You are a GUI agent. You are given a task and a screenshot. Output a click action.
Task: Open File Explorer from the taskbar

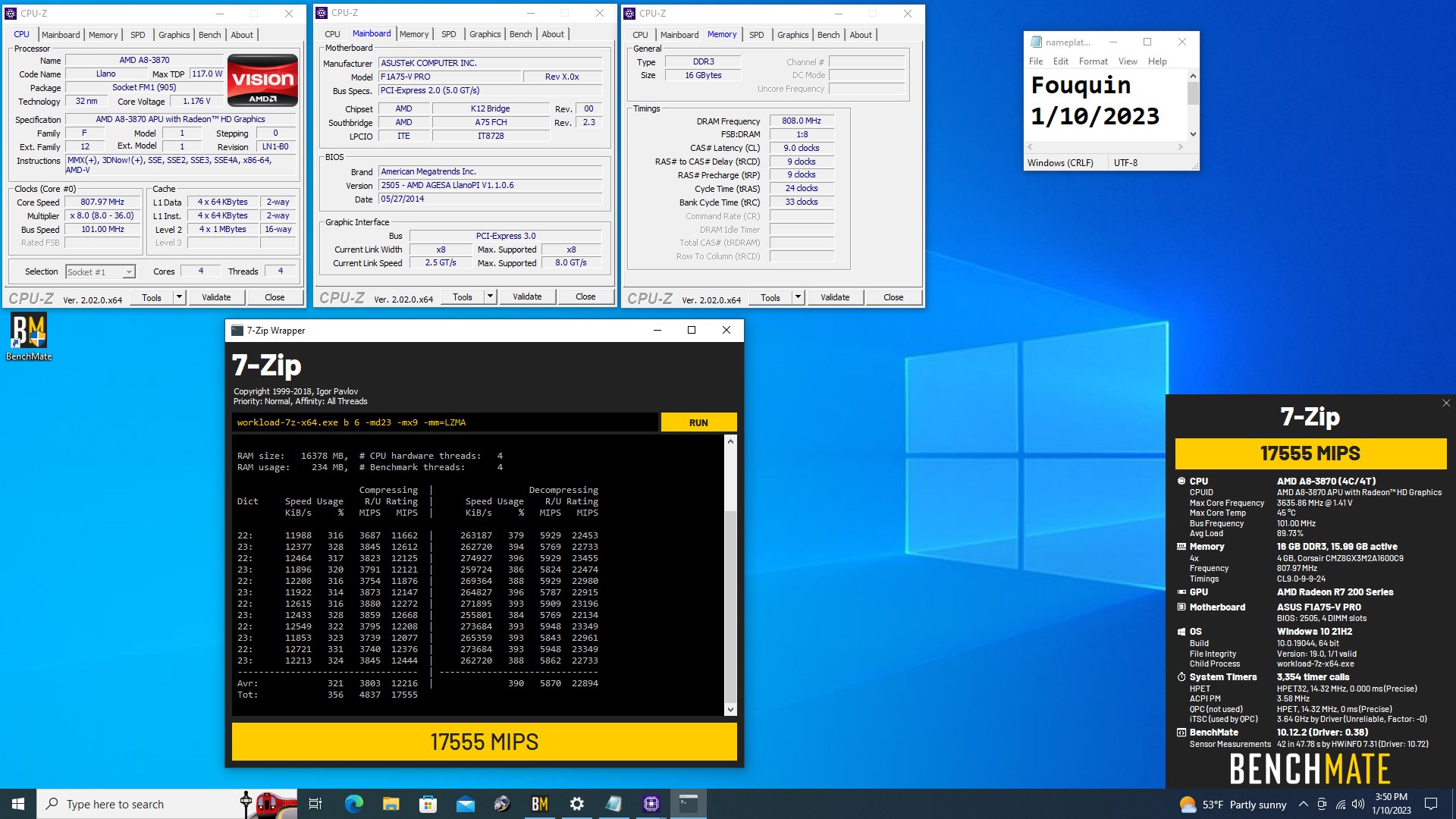[391, 804]
